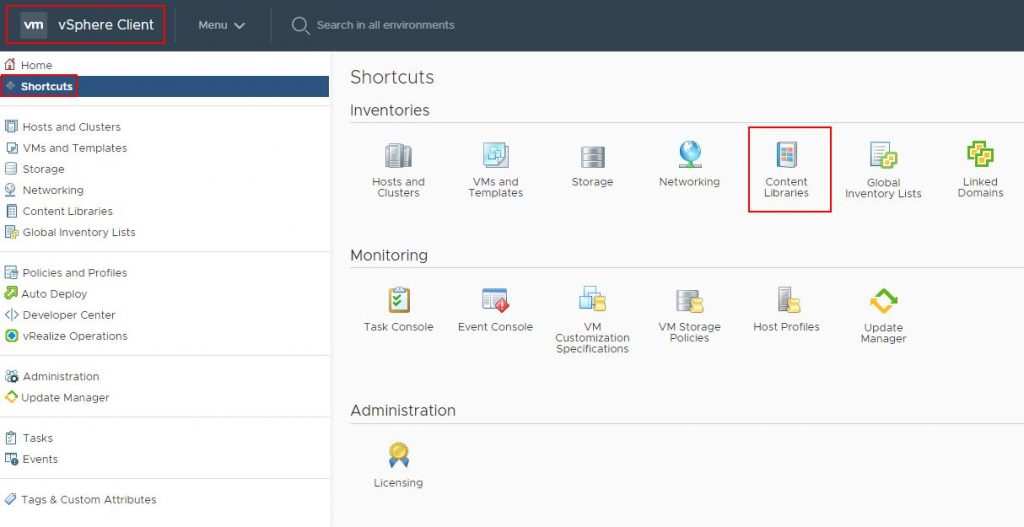Open Storage shortcut icon in Inventories
The width and height of the screenshot is (1024, 527).
tap(592, 157)
